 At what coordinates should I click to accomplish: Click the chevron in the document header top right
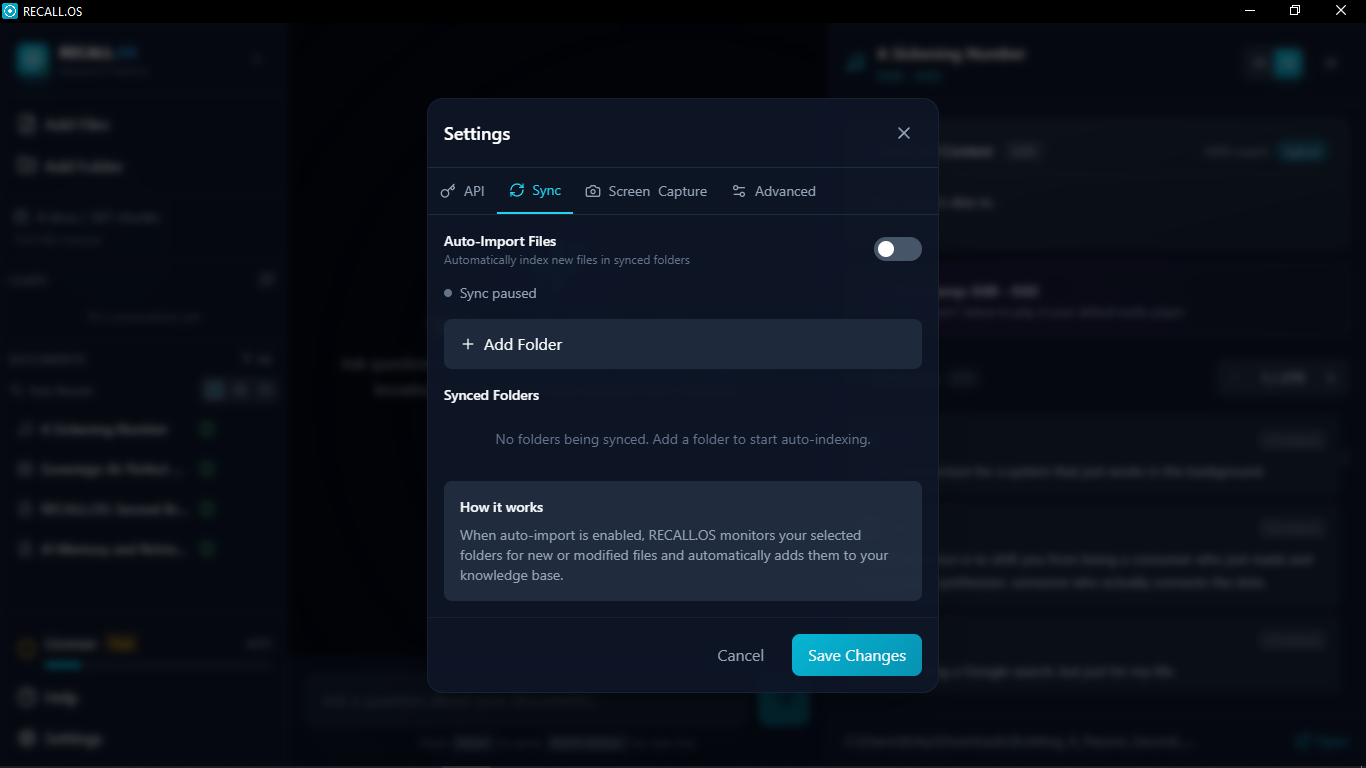pos(1330,62)
